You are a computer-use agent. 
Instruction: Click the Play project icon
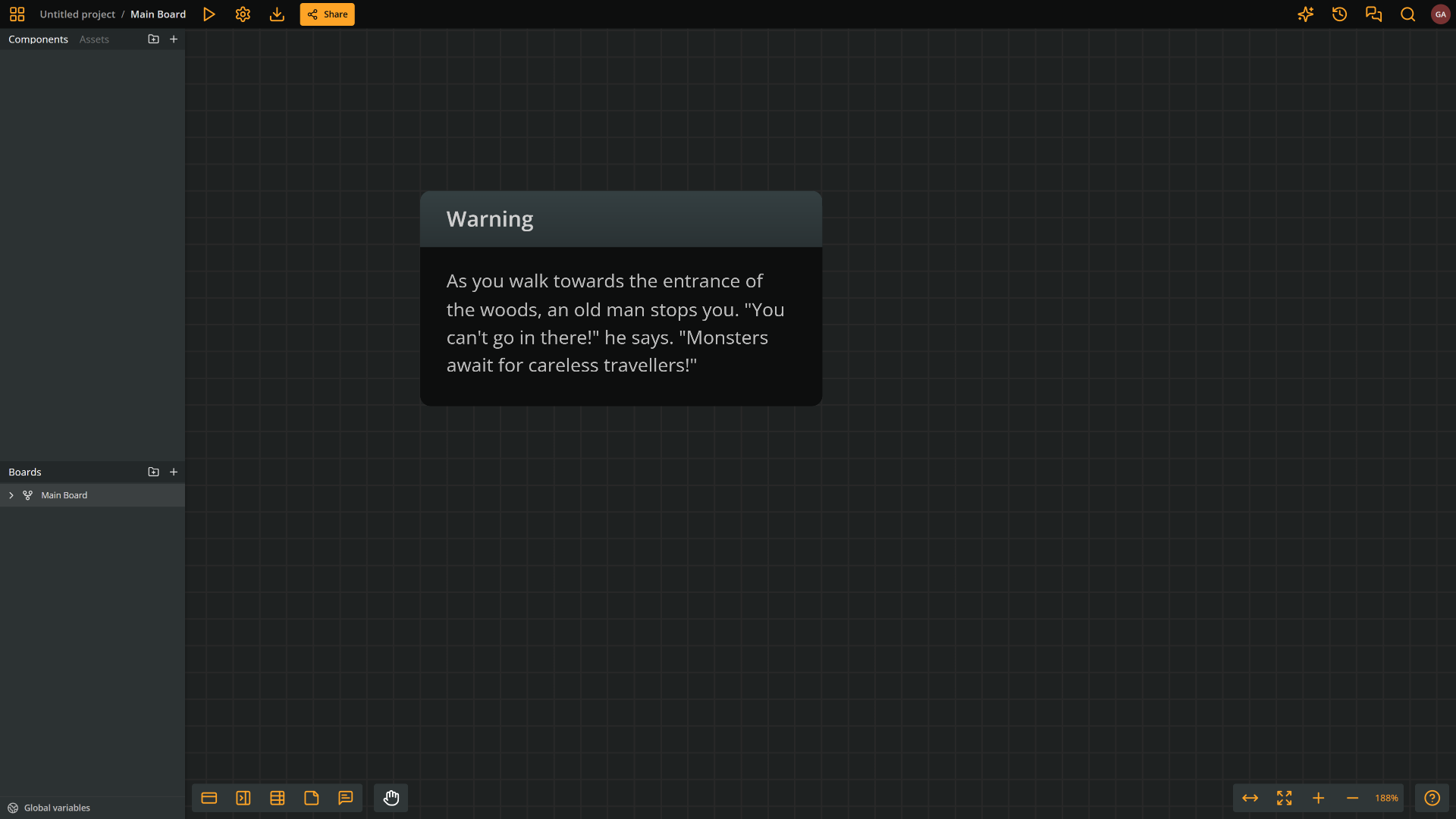pyautogui.click(x=209, y=14)
